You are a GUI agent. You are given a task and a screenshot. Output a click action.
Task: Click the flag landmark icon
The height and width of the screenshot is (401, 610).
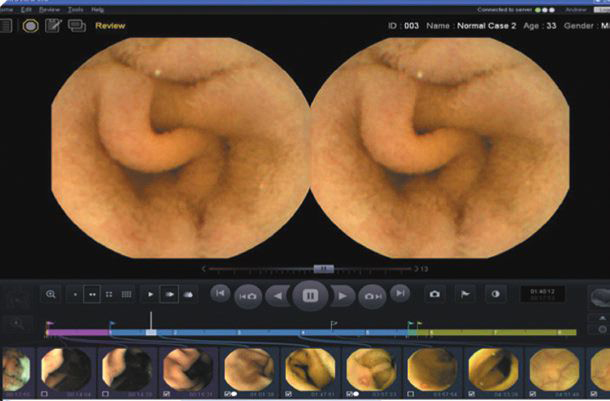tap(465, 295)
